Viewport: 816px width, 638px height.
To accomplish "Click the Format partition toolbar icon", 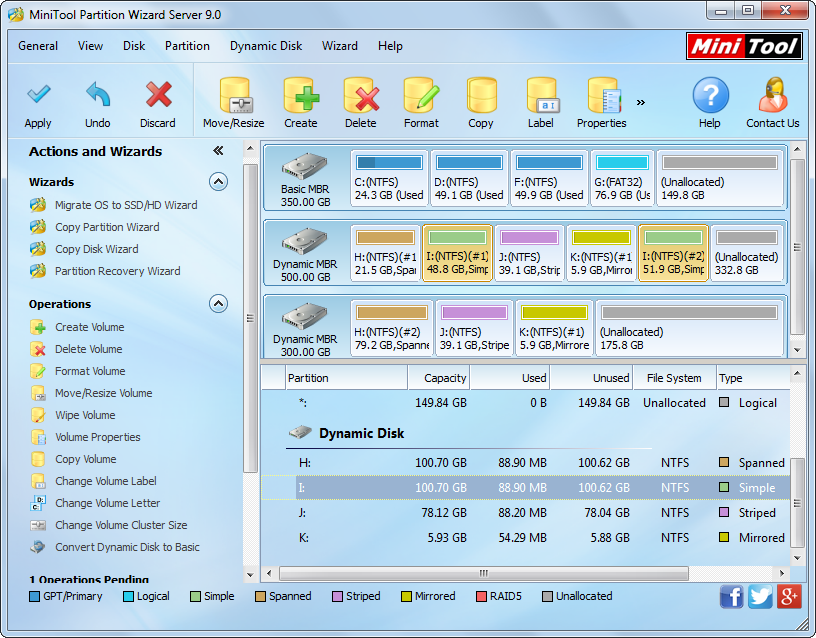I will (421, 95).
